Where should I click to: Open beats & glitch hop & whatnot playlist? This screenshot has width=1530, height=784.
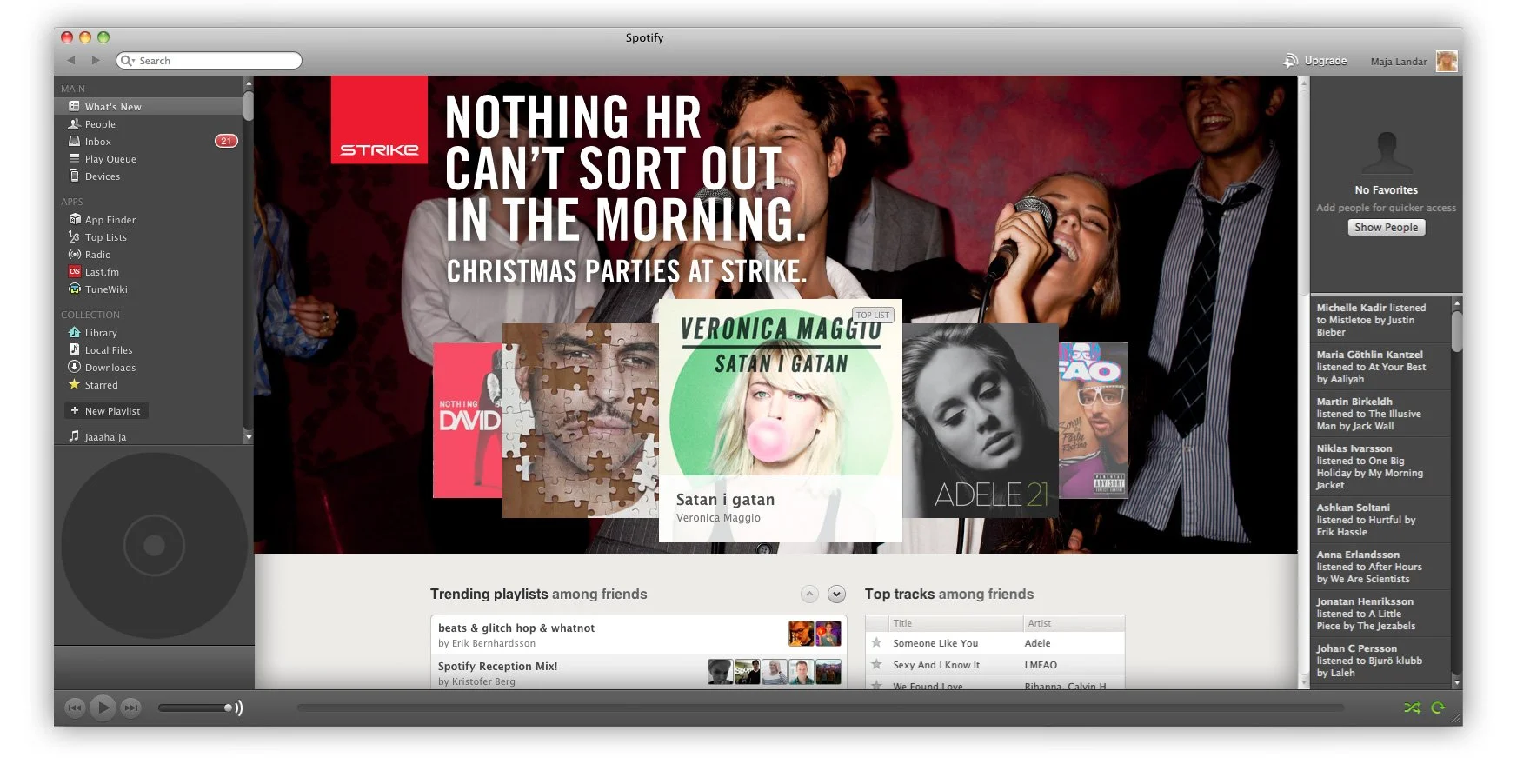point(638,635)
